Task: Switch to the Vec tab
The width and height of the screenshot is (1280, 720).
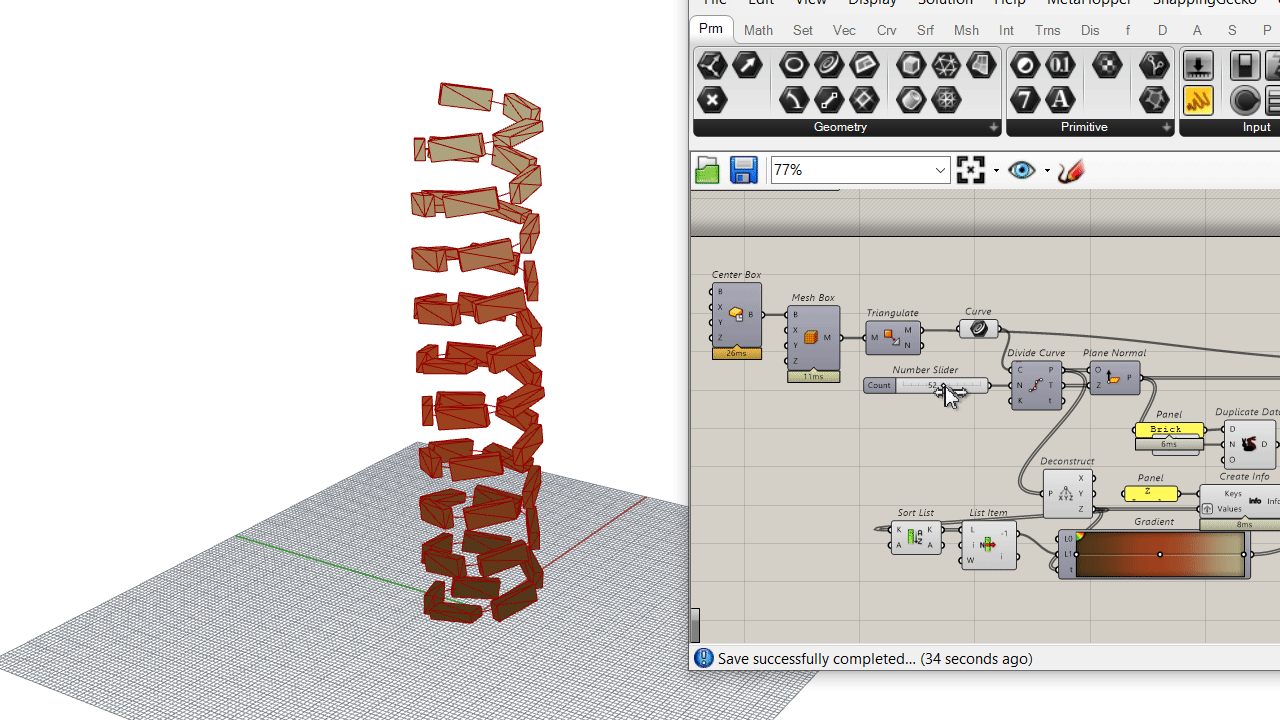Action: (844, 30)
